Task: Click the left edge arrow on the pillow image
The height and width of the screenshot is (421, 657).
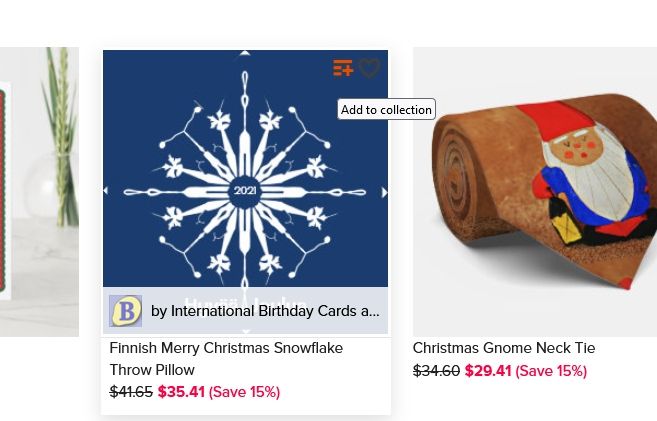Action: (107, 191)
